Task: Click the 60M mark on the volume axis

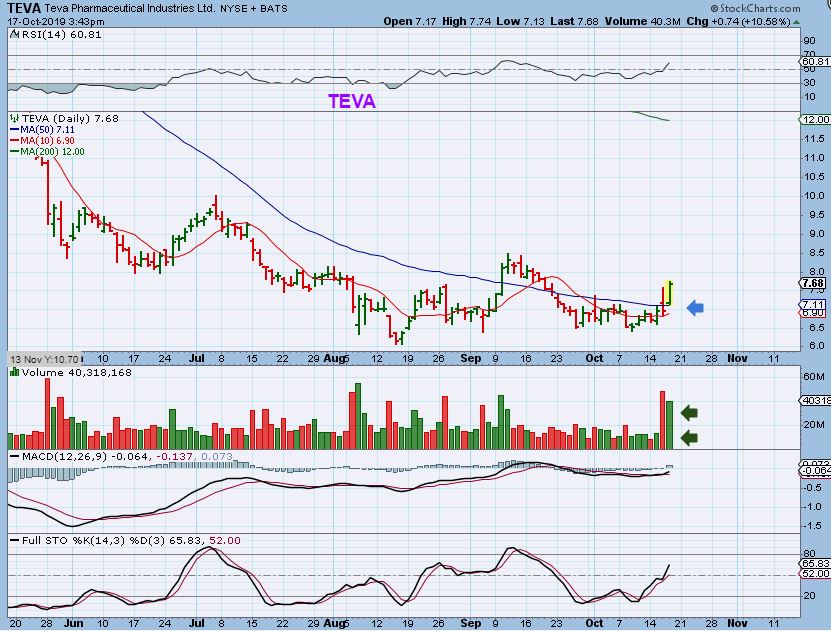Action: click(x=814, y=377)
